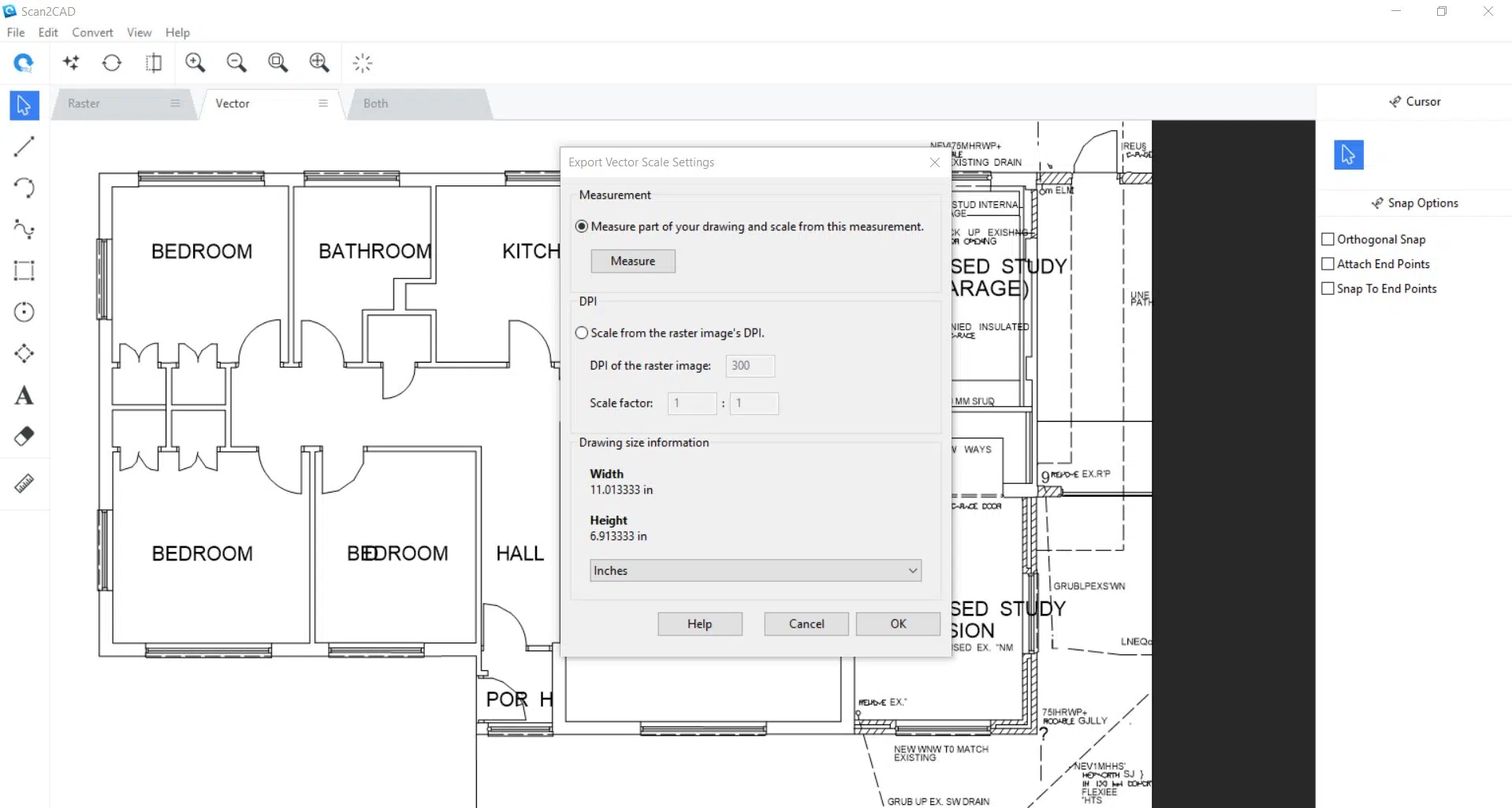Select the Arc drawing tool

[x=24, y=188]
